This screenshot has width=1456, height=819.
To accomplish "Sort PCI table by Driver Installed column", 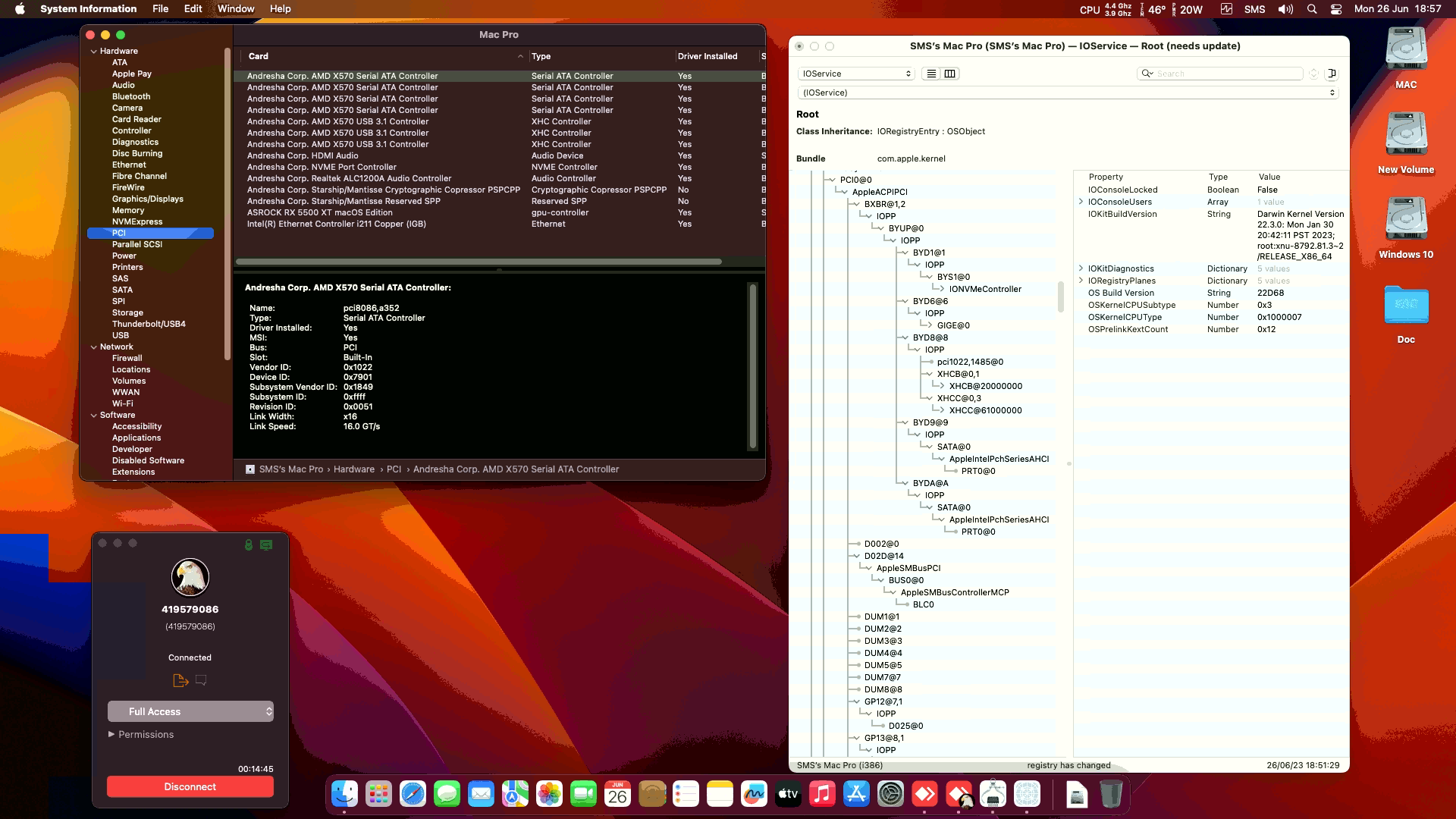I will 716,56.
